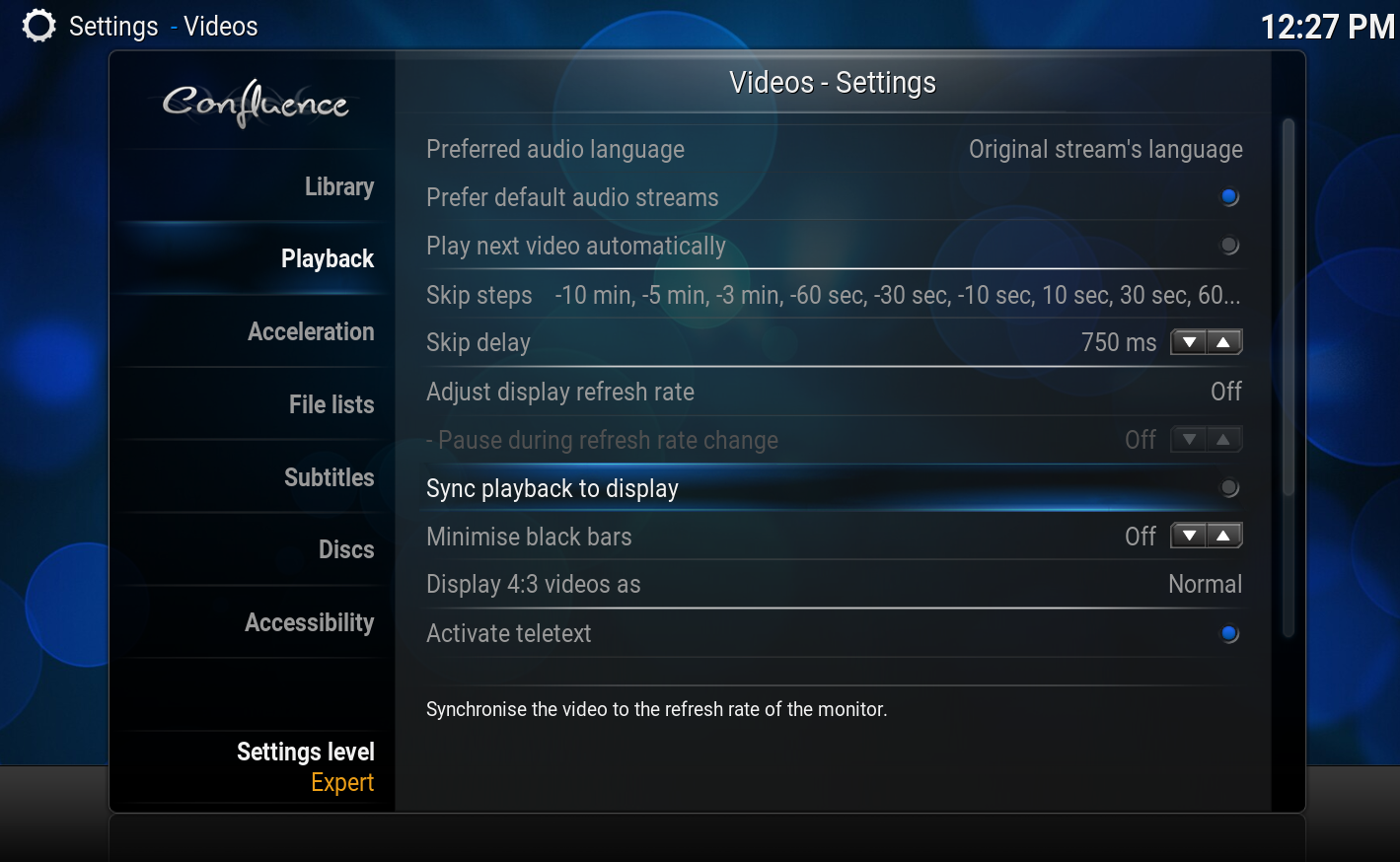Decrease Minimise black bars with down arrow
The height and width of the screenshot is (862, 1400).
1189,536
